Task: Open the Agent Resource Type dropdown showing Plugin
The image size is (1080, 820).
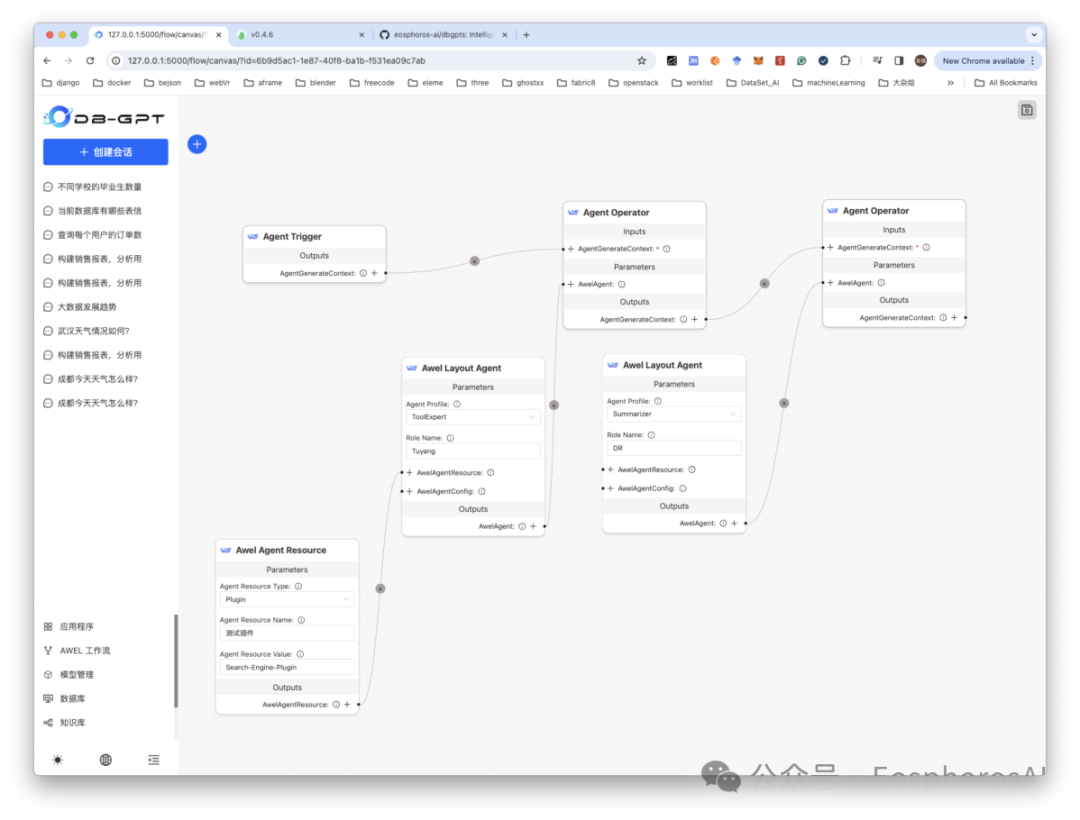Action: pos(287,599)
